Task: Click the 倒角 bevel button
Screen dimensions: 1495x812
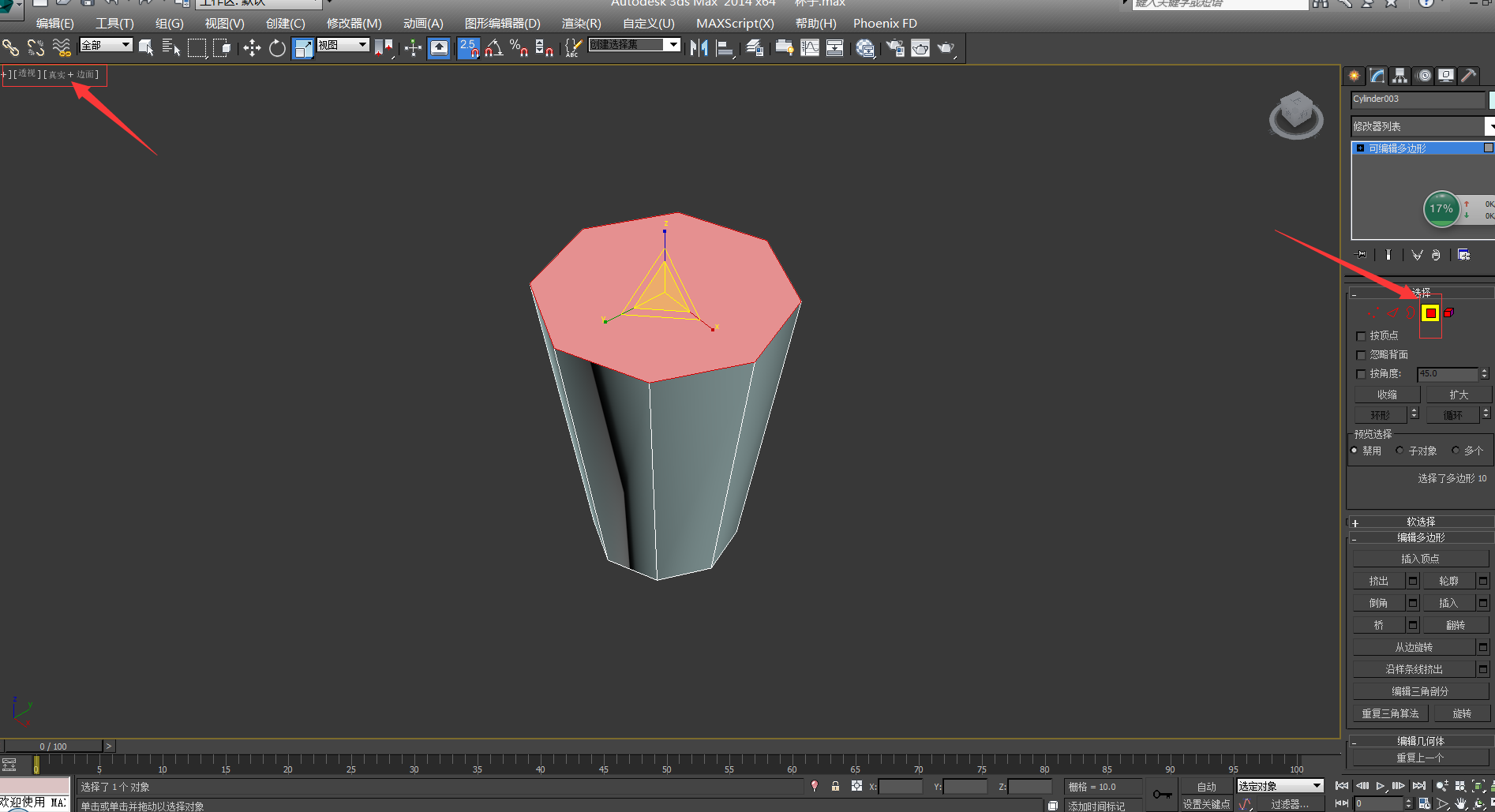Action: (x=1379, y=603)
